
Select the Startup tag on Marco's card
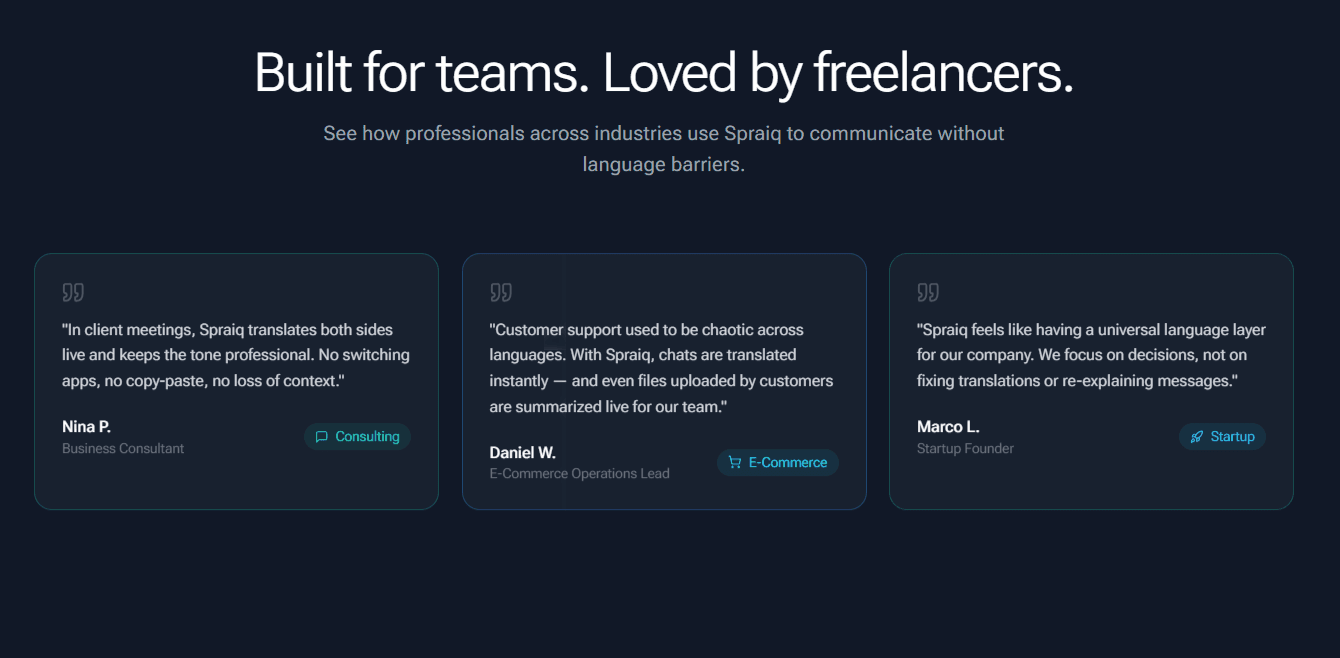point(1222,436)
